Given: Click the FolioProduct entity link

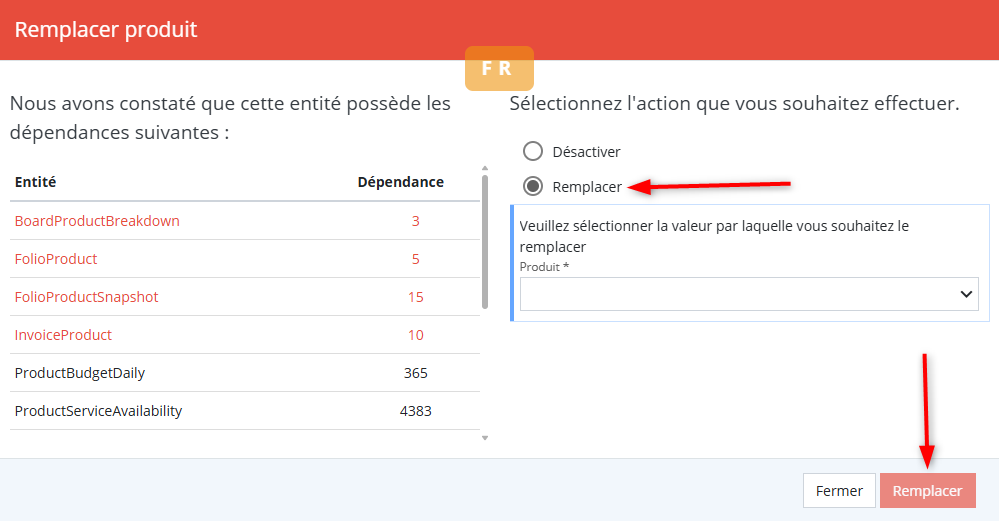Looking at the screenshot, I should 56,259.
